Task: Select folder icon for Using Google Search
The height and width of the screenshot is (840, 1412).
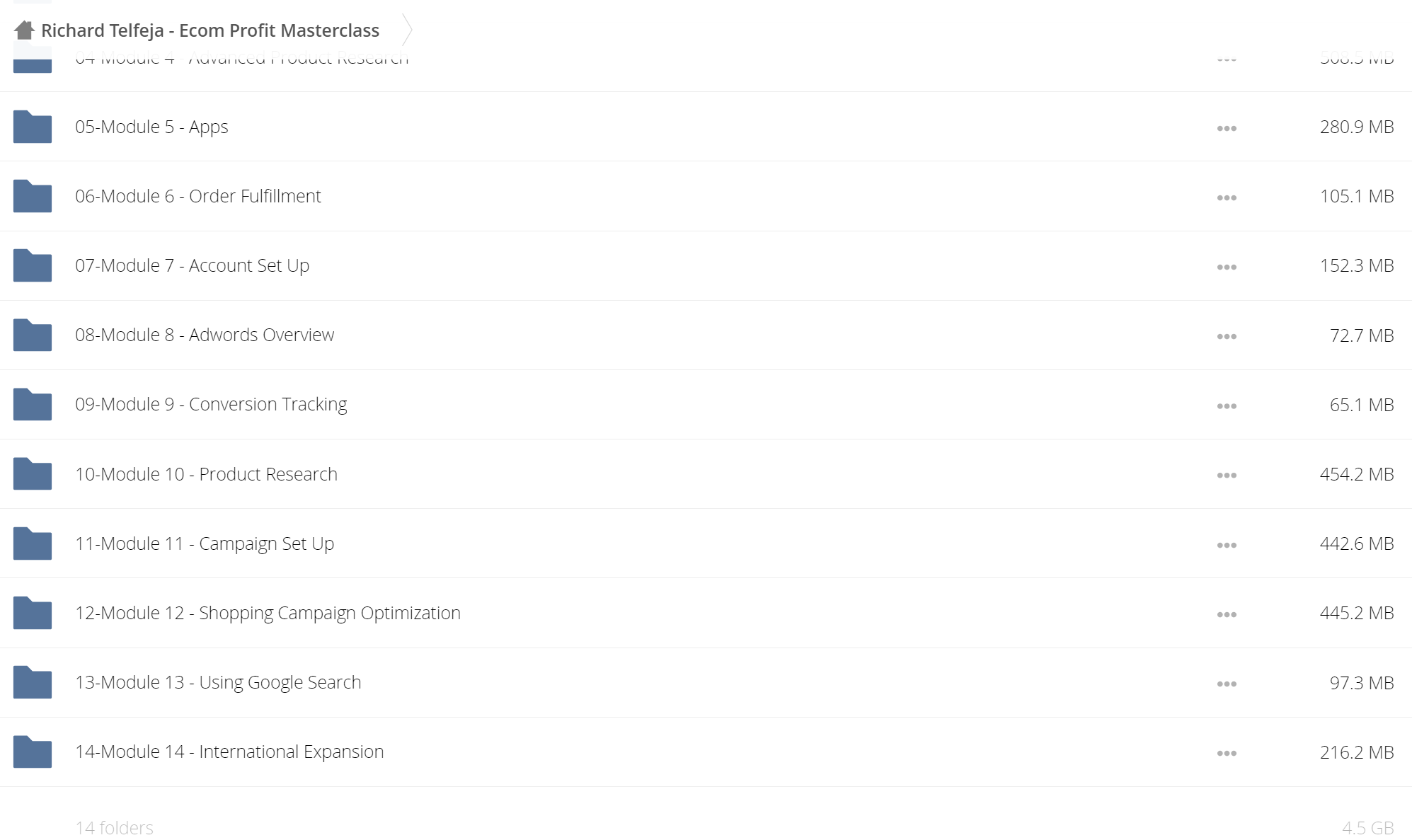Action: 33,682
